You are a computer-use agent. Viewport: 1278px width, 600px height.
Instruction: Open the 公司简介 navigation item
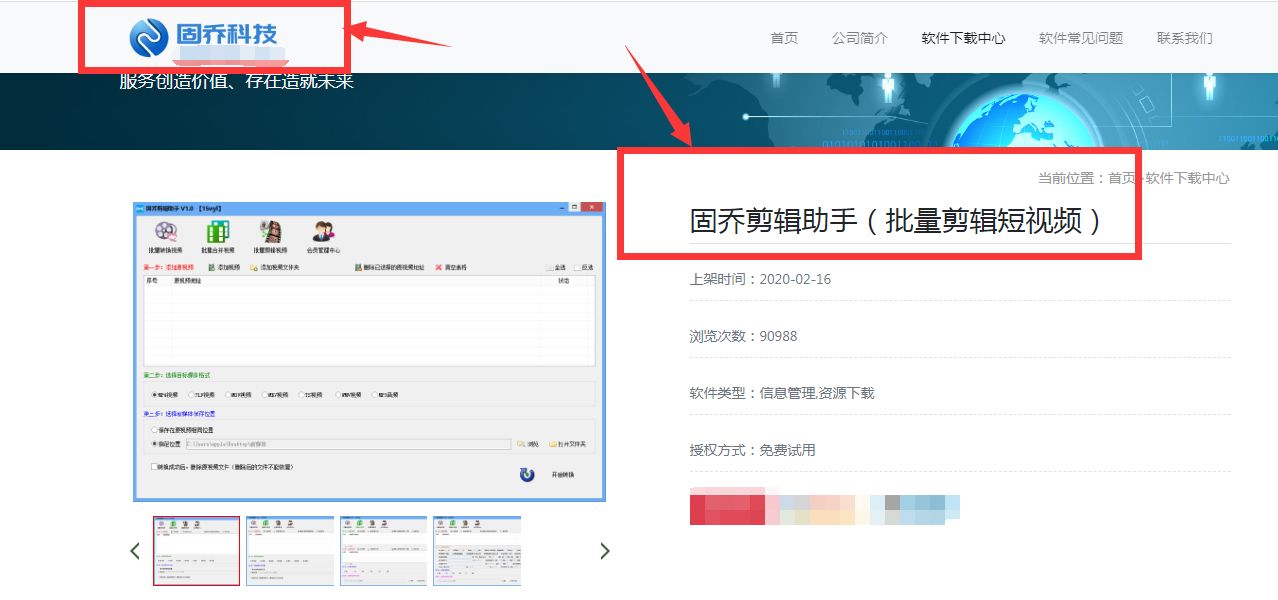coord(860,38)
